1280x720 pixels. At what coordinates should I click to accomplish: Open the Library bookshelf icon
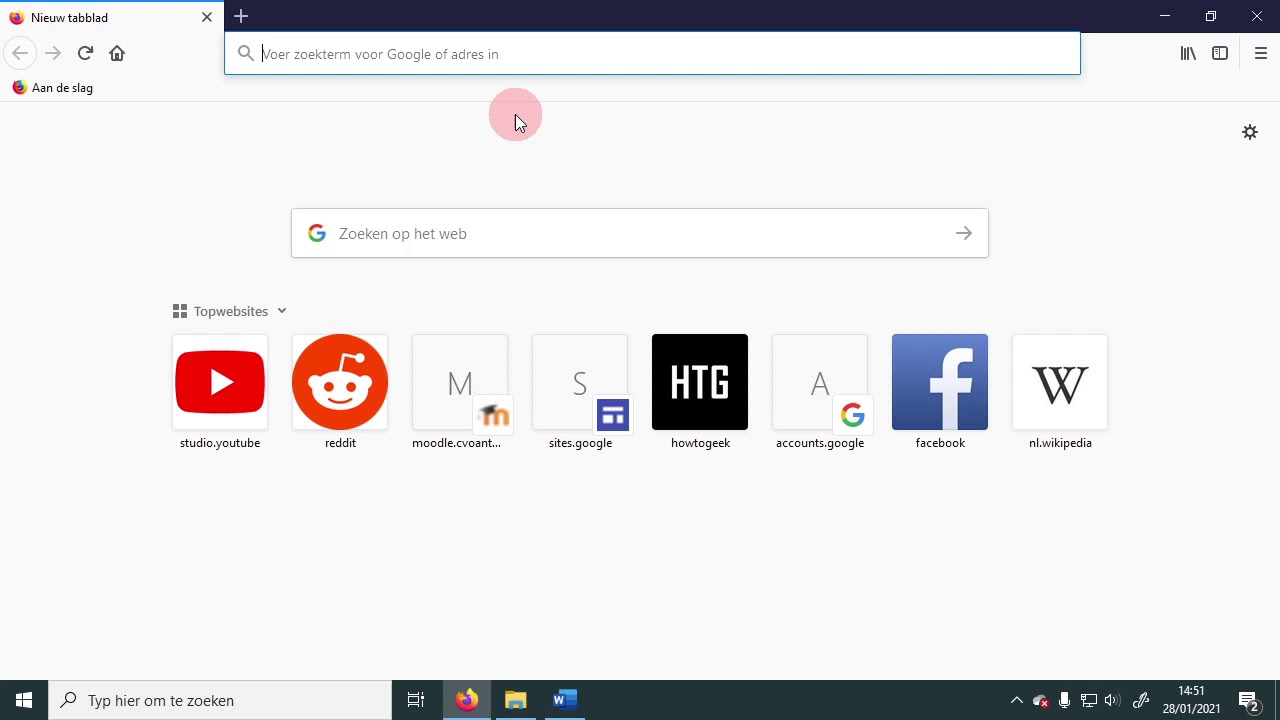(1188, 53)
